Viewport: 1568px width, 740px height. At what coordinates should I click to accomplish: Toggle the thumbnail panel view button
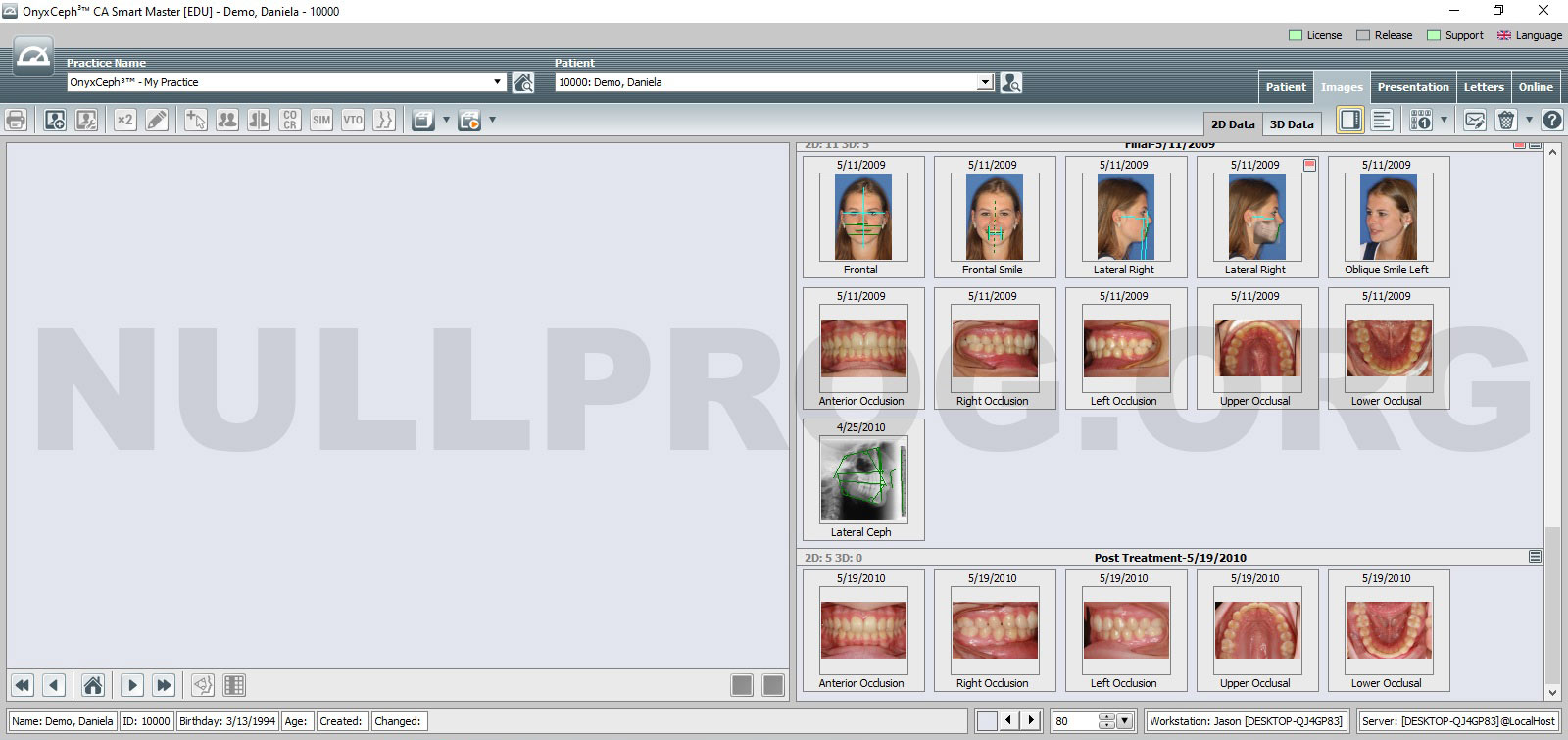coord(1350,120)
